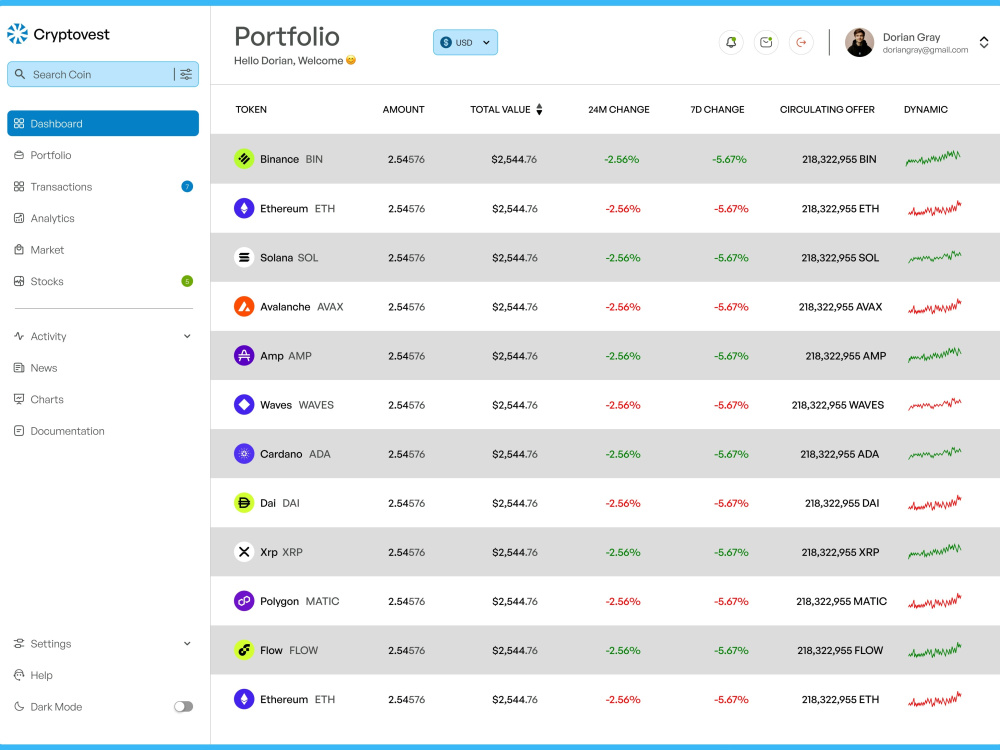Open the USD currency dropdown
1000x750 pixels.
(x=465, y=43)
